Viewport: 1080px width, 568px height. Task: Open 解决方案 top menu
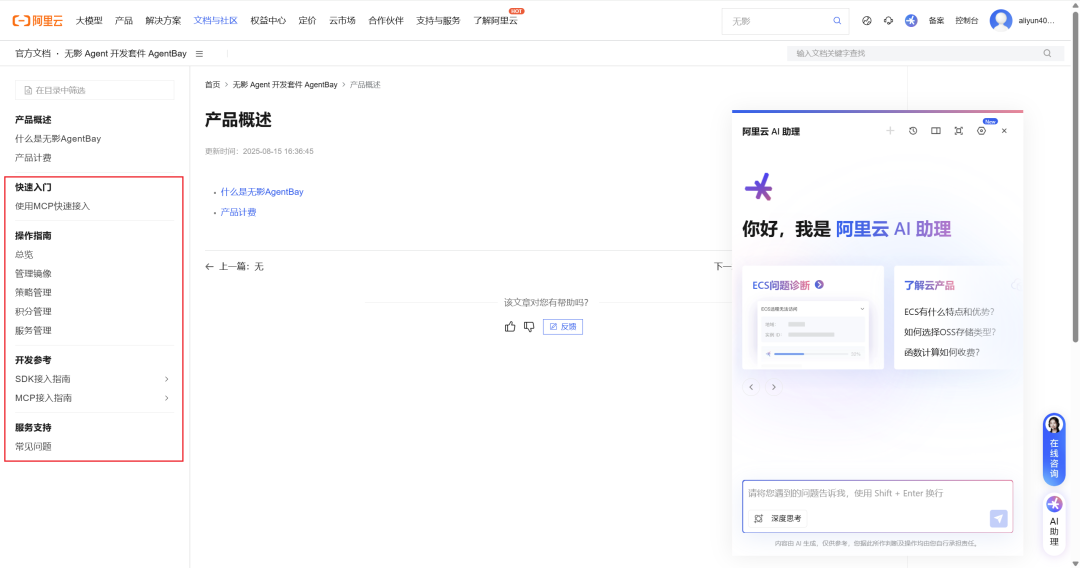(163, 21)
